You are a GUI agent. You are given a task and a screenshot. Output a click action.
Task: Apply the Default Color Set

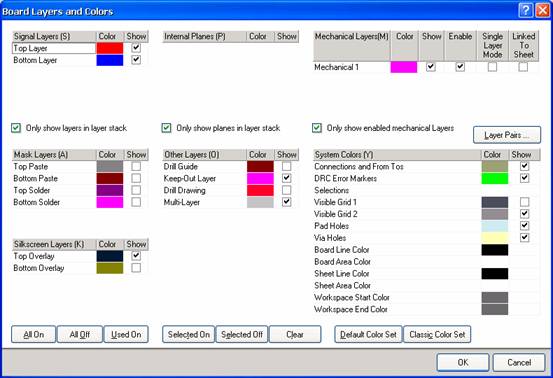tap(368, 334)
